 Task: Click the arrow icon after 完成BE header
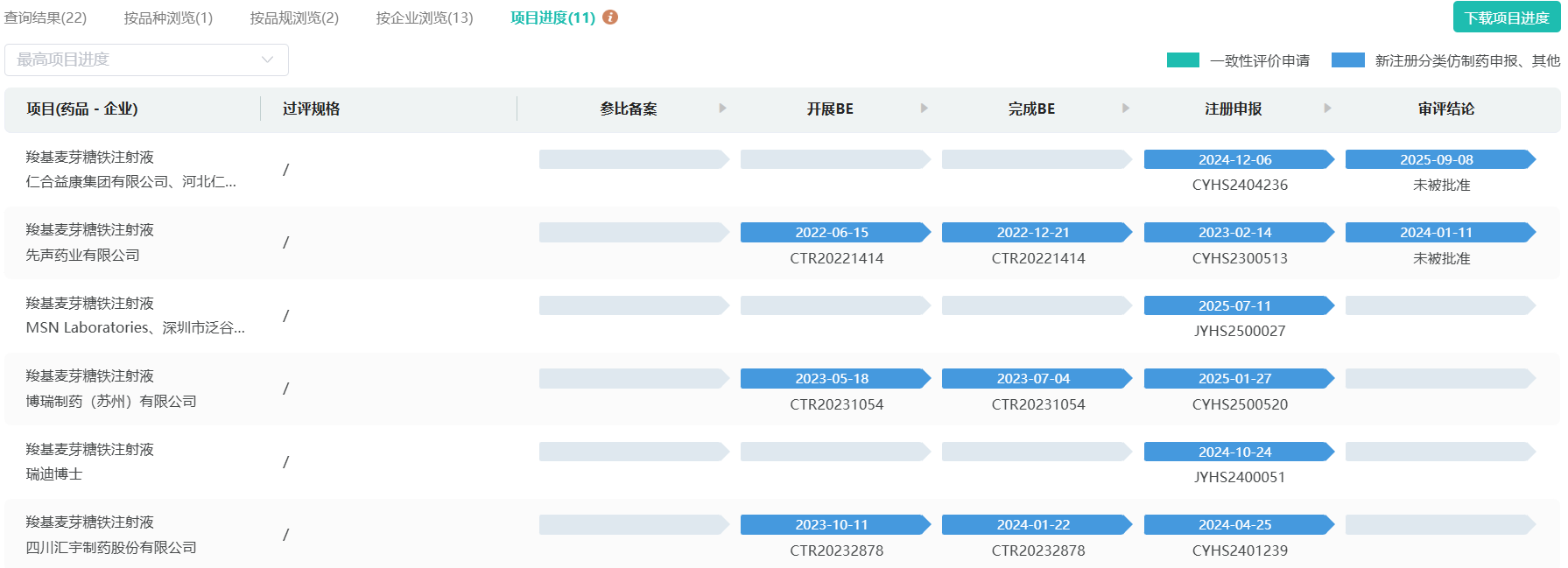(1125, 109)
